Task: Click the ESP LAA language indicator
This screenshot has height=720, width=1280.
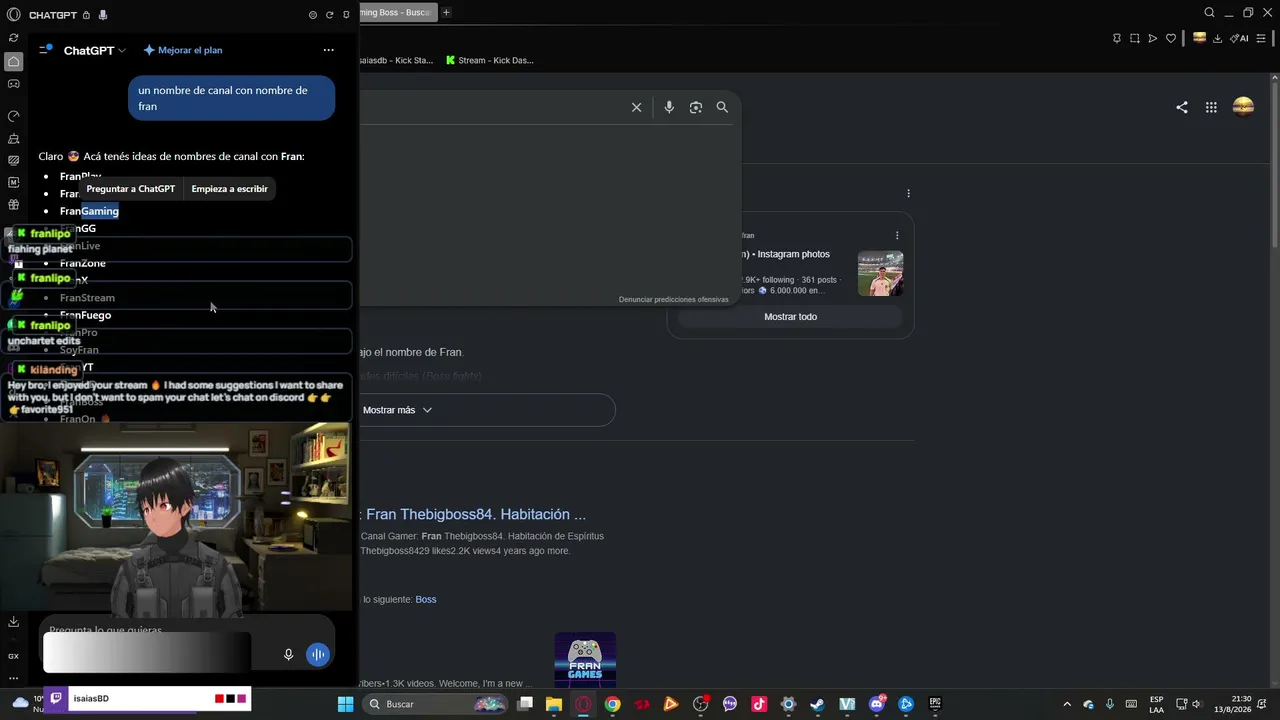Action: tap(1156, 704)
